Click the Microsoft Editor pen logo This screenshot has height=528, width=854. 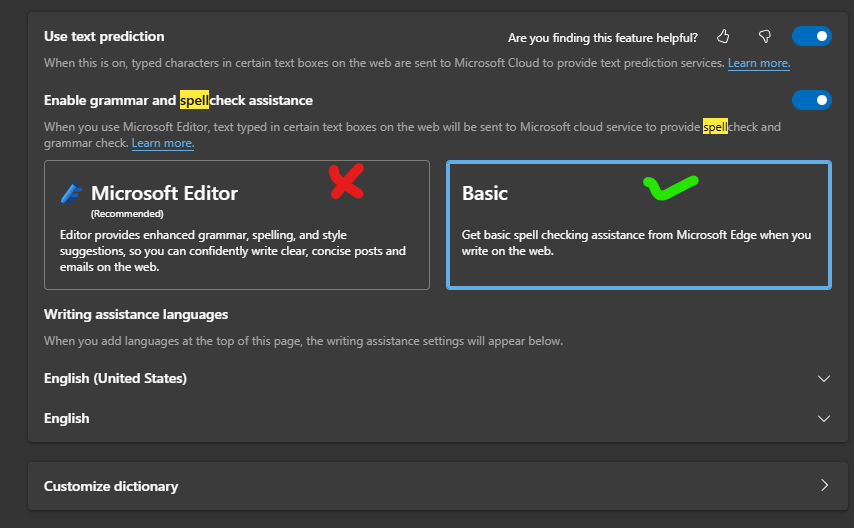71,193
